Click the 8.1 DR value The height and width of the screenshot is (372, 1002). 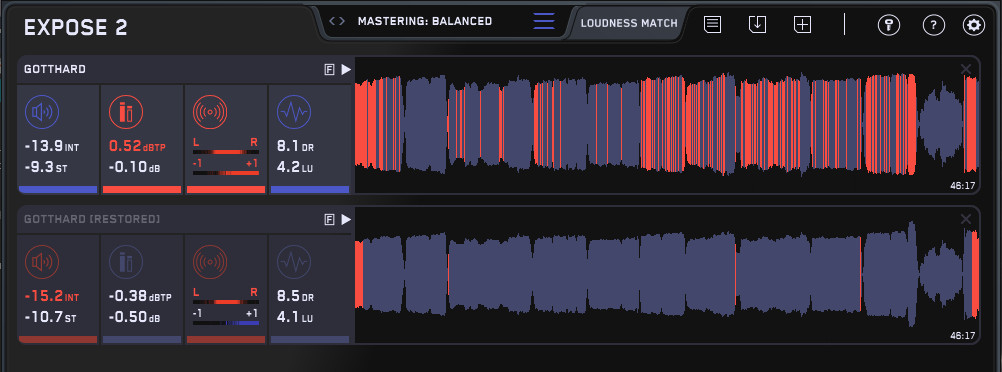click(296, 147)
